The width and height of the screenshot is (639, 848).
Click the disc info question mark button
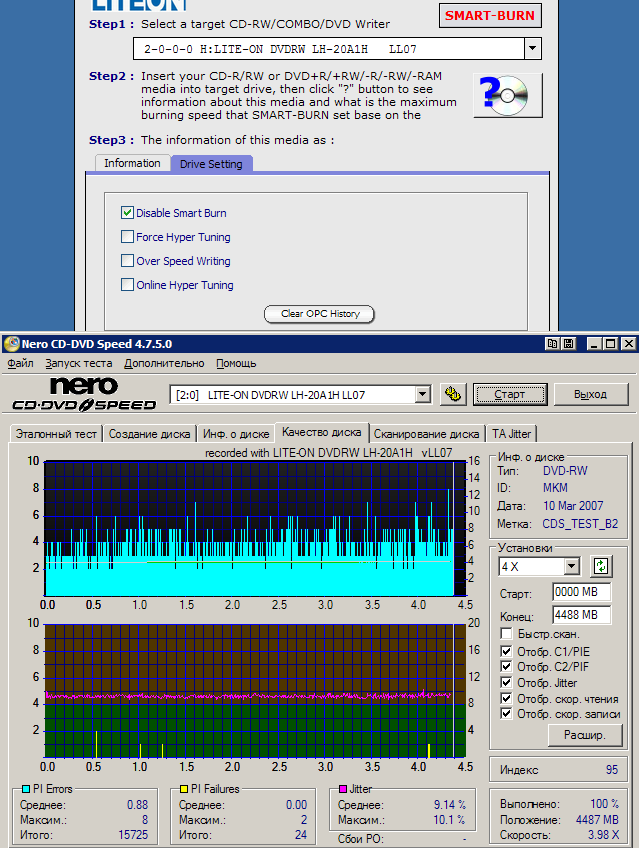pos(501,95)
